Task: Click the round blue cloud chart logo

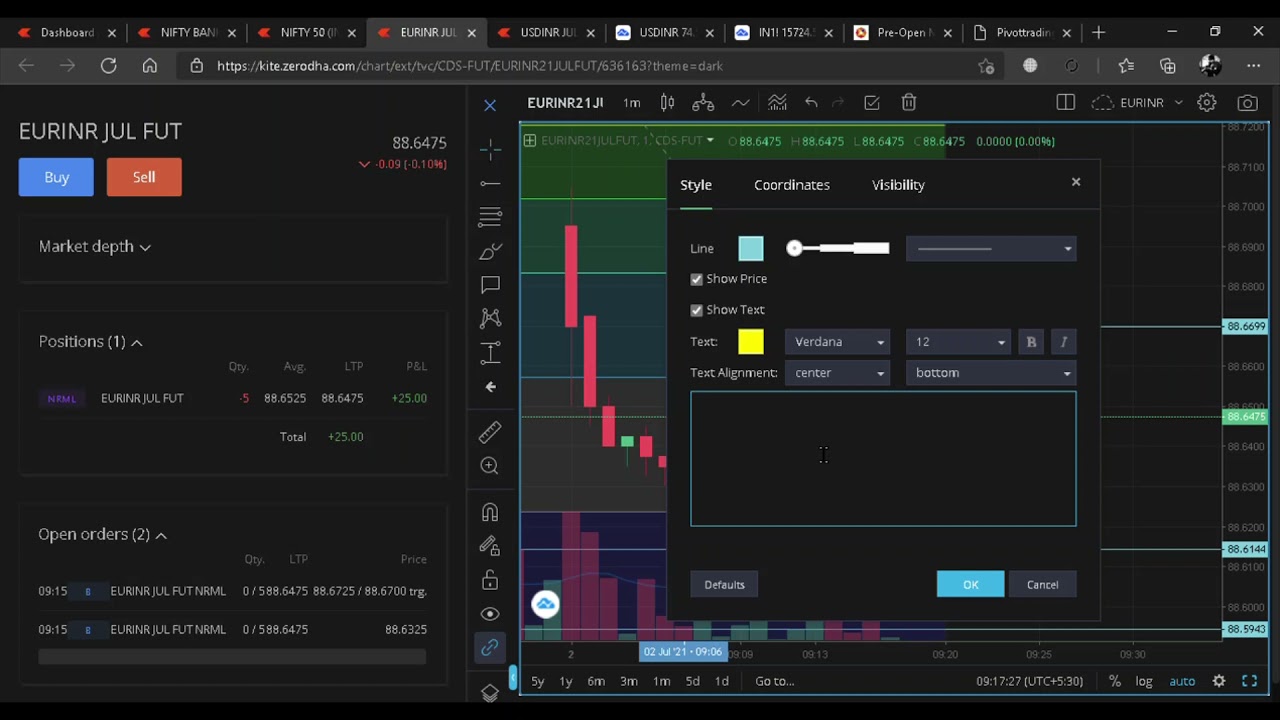Action: point(545,604)
